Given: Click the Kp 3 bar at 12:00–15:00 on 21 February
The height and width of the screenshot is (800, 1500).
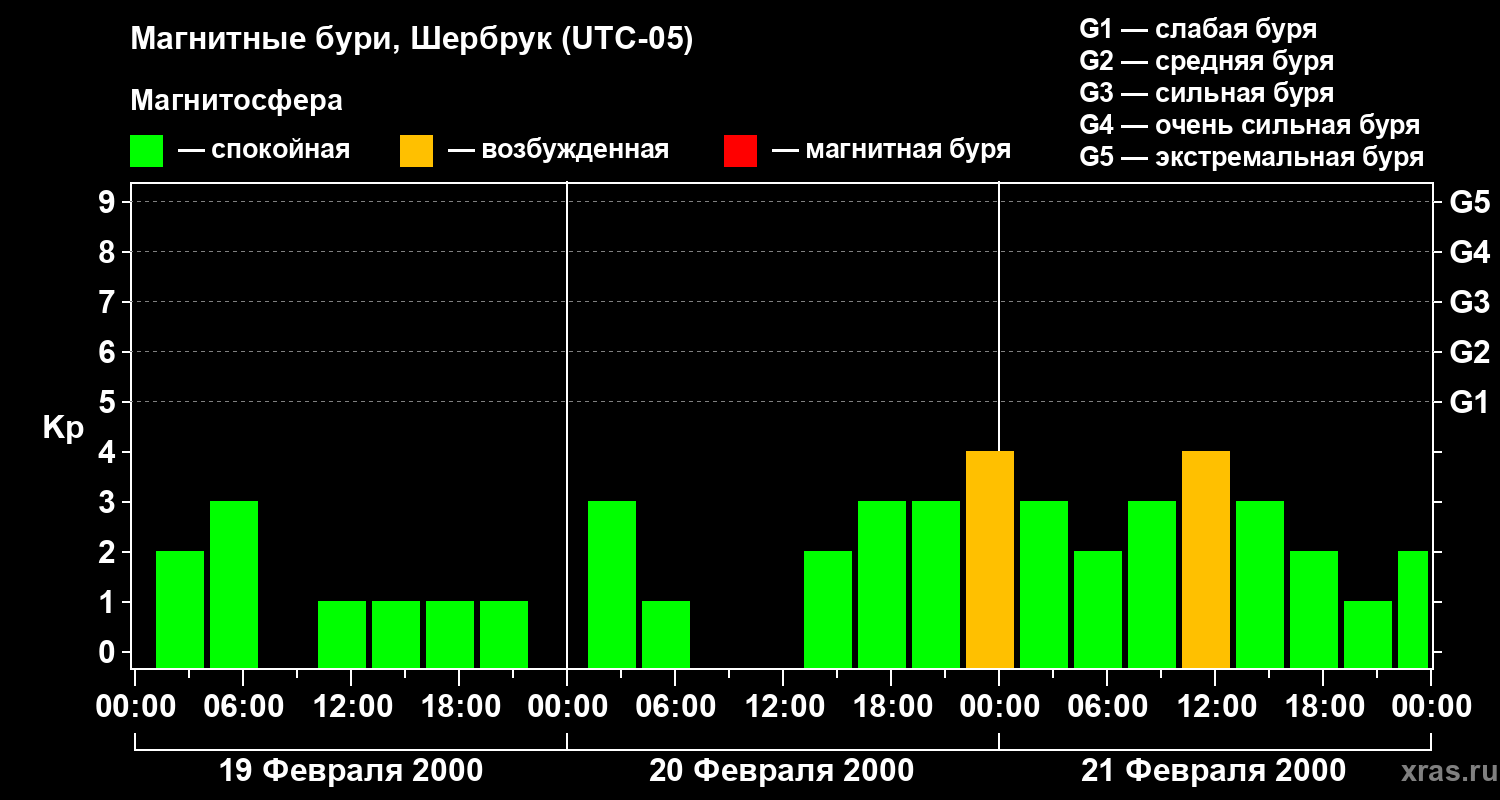Looking at the screenshot, I should (x=1260, y=584).
